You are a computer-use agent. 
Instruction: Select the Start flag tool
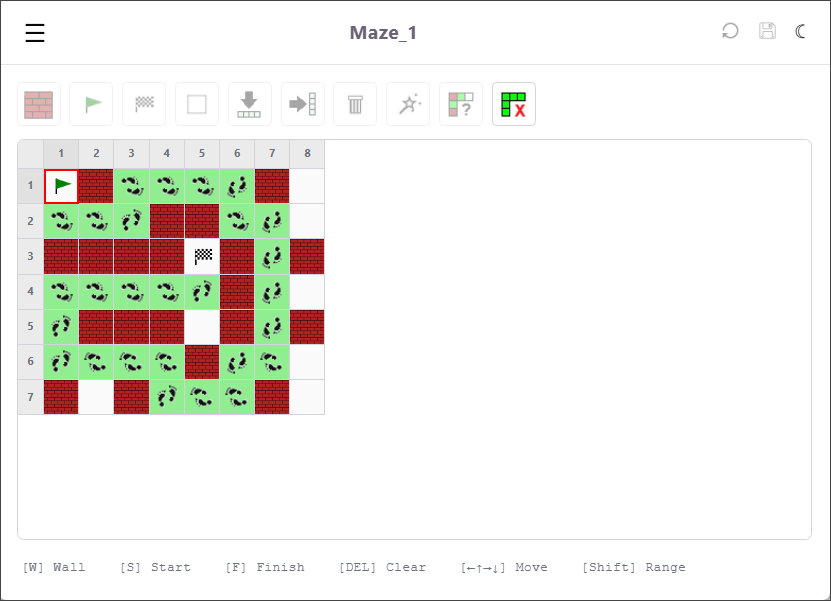pos(91,104)
